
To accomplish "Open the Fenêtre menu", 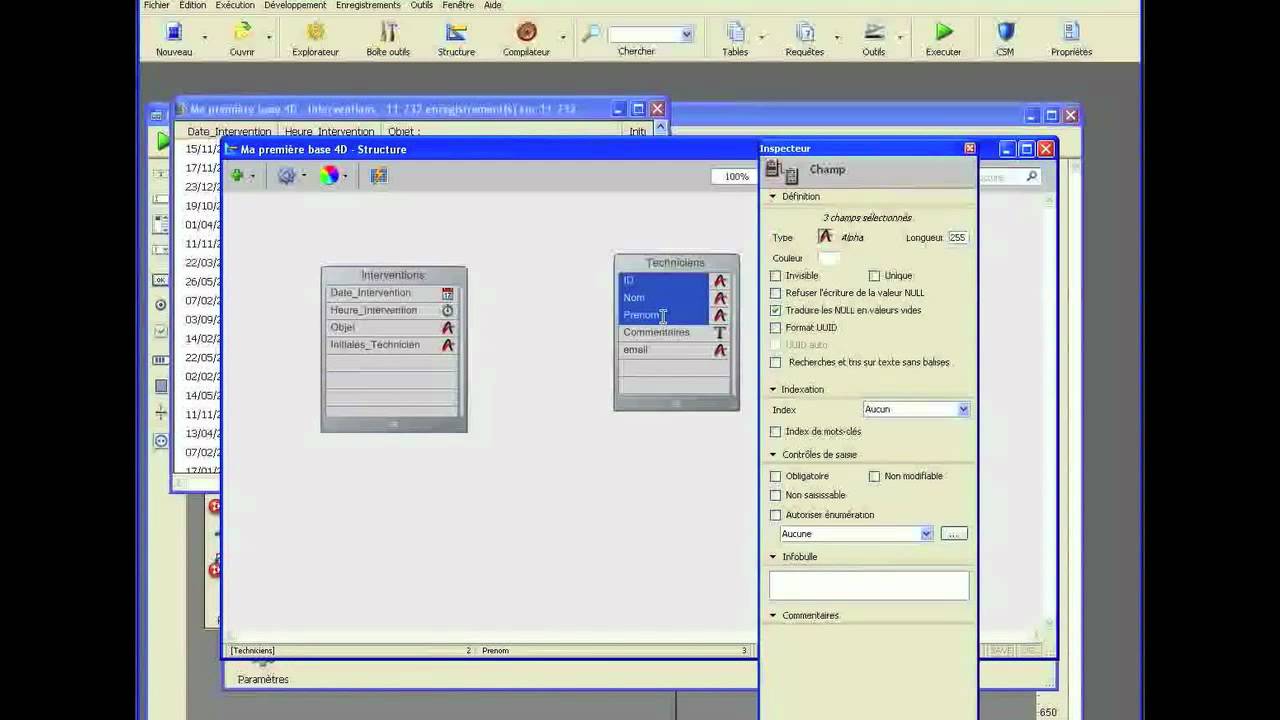I will (459, 5).
